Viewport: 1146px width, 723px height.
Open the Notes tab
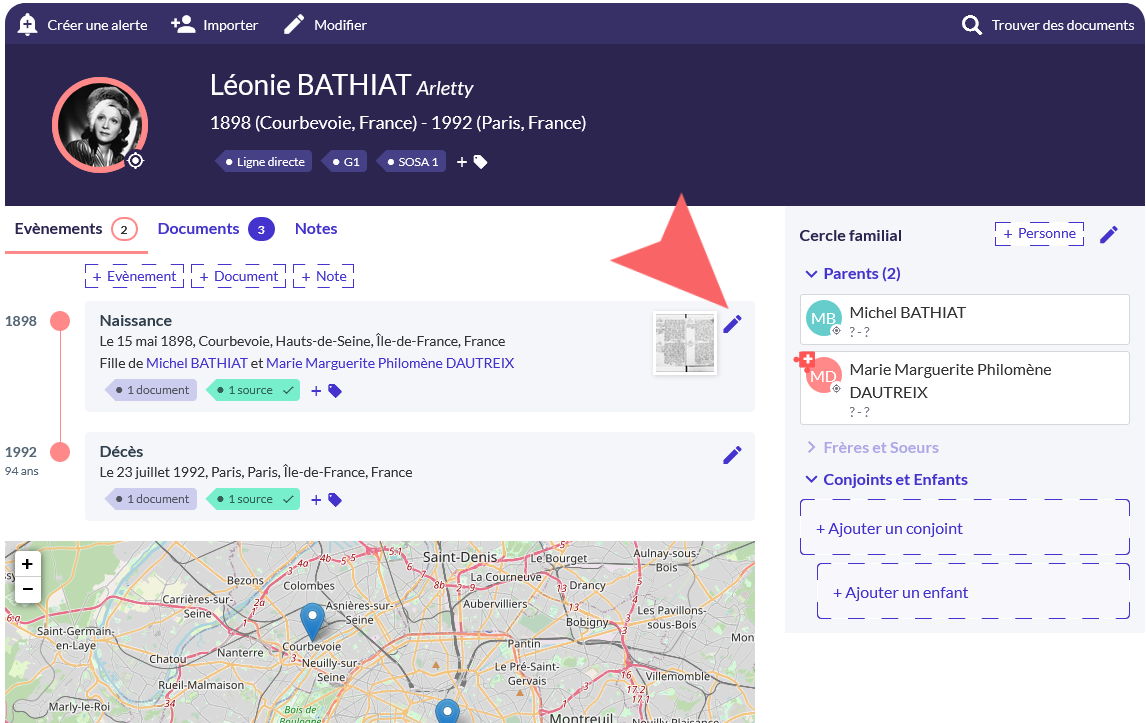pyautogui.click(x=316, y=229)
